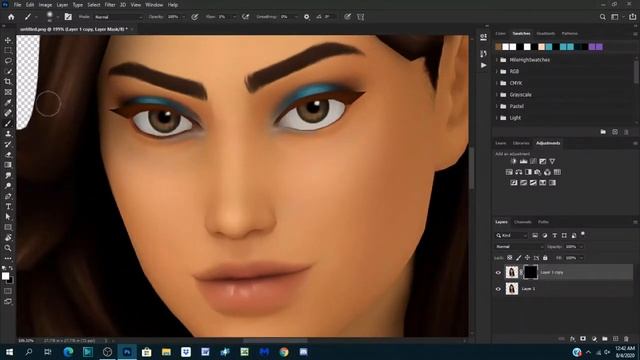Hide the Layer 1 copy layer
Viewport: 640px width, 360px height.
[x=498, y=272]
